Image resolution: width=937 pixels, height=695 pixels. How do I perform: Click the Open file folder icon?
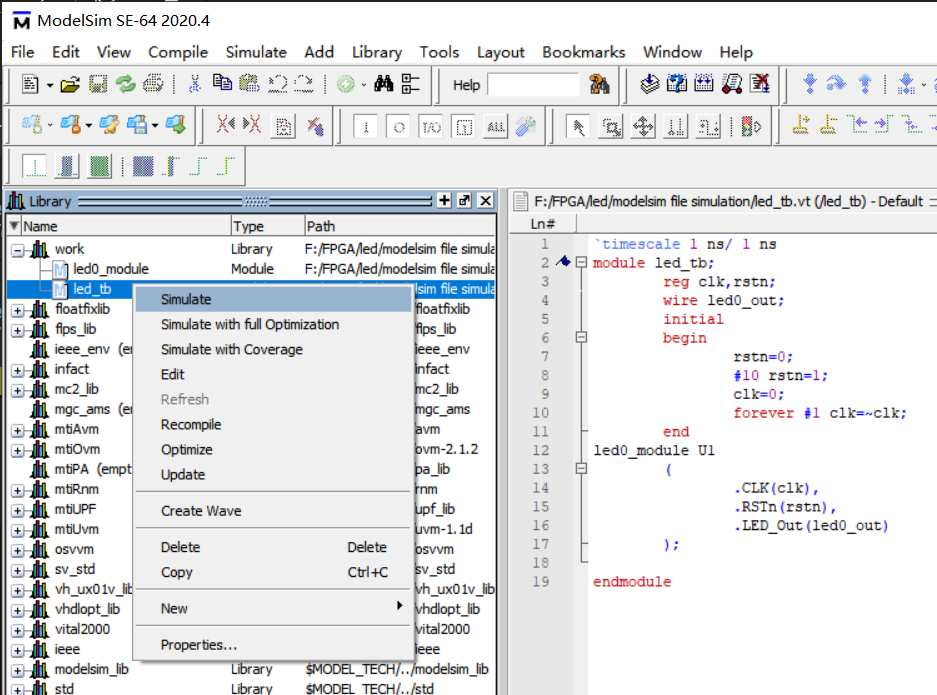click(69, 85)
